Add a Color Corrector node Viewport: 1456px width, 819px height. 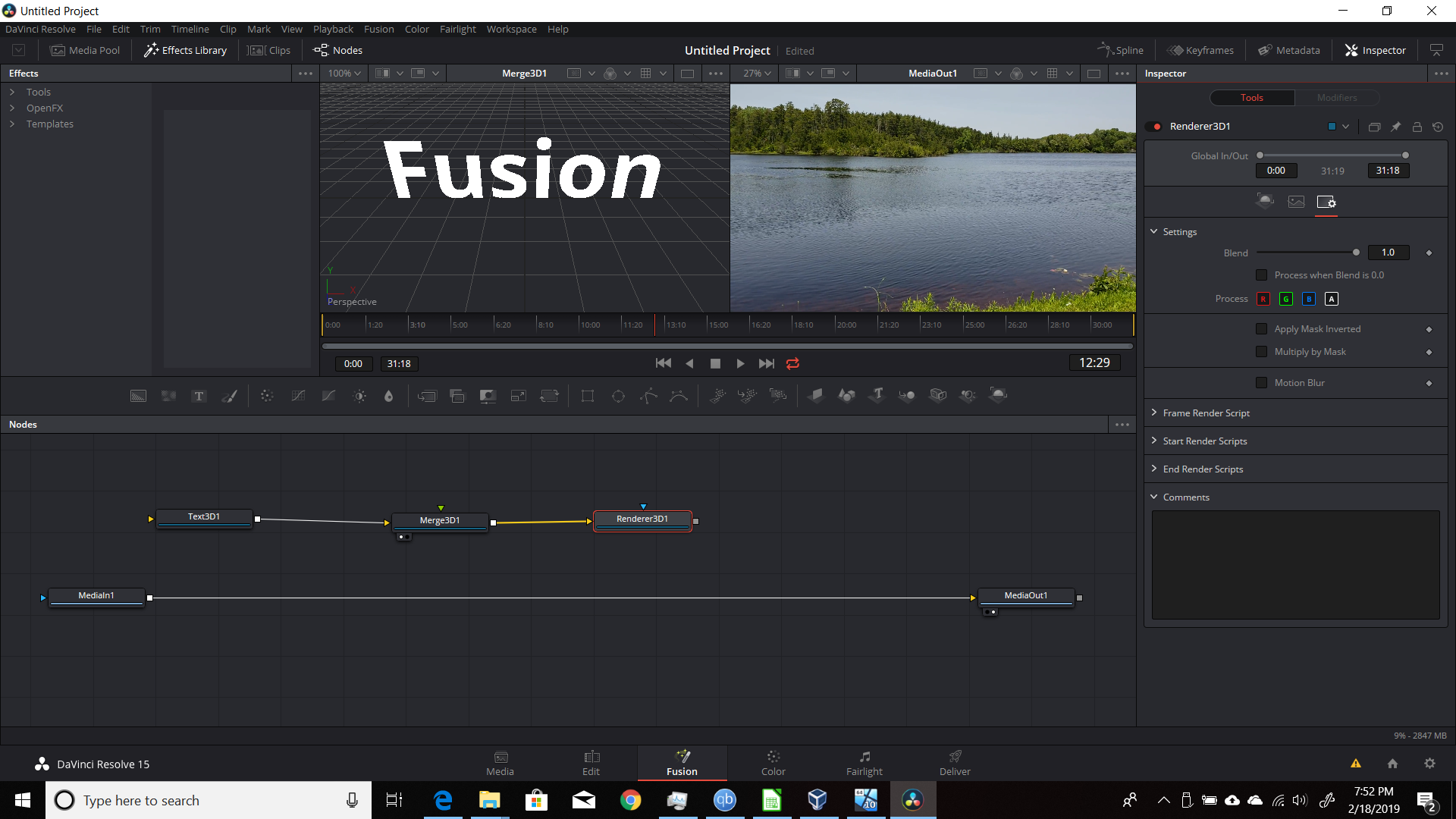tap(267, 396)
